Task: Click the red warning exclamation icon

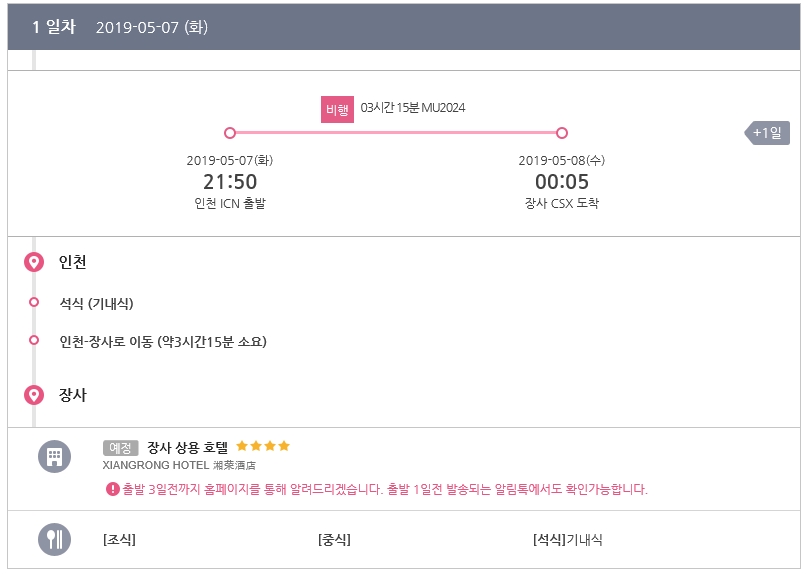Action: [112, 489]
